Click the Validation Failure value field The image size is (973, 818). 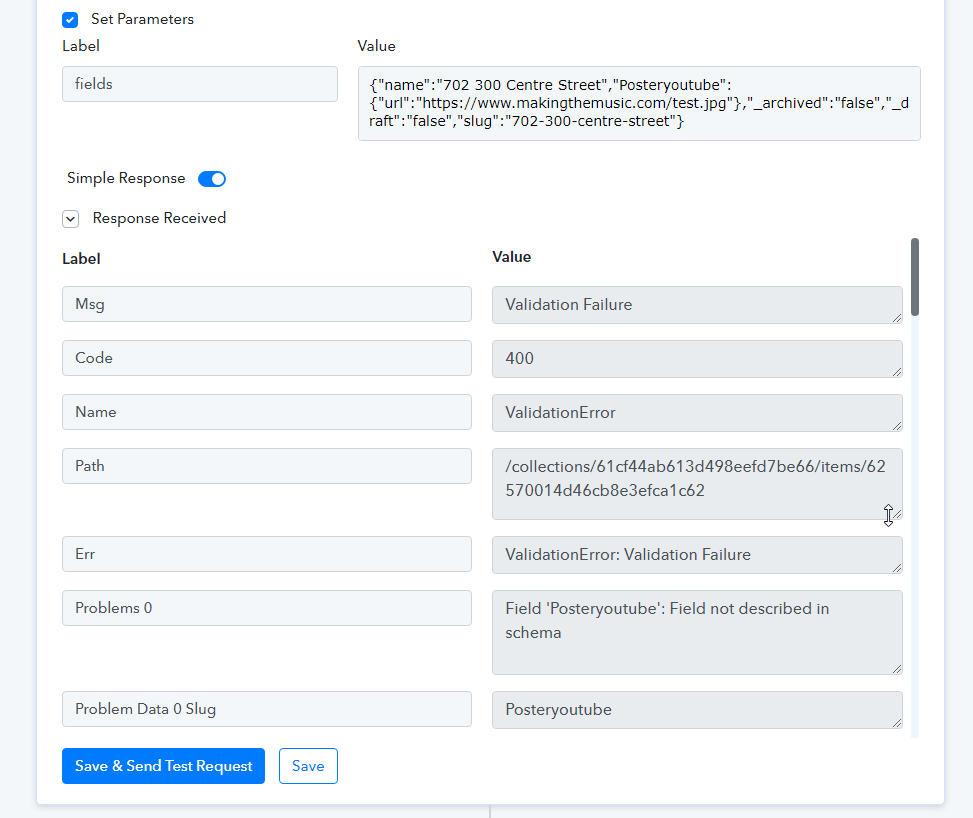[x=697, y=305]
